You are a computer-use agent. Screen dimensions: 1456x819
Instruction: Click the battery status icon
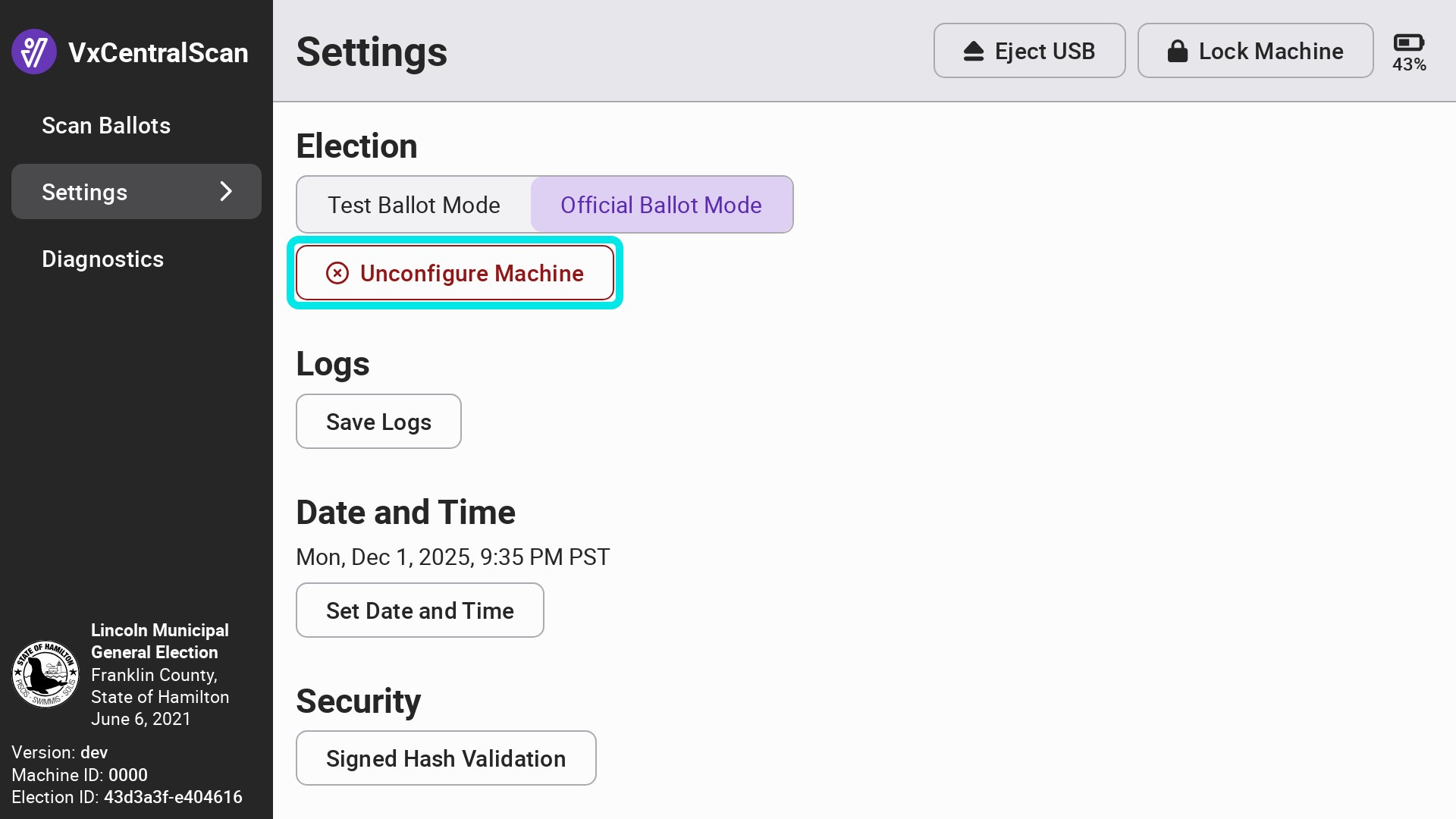coord(1408,42)
